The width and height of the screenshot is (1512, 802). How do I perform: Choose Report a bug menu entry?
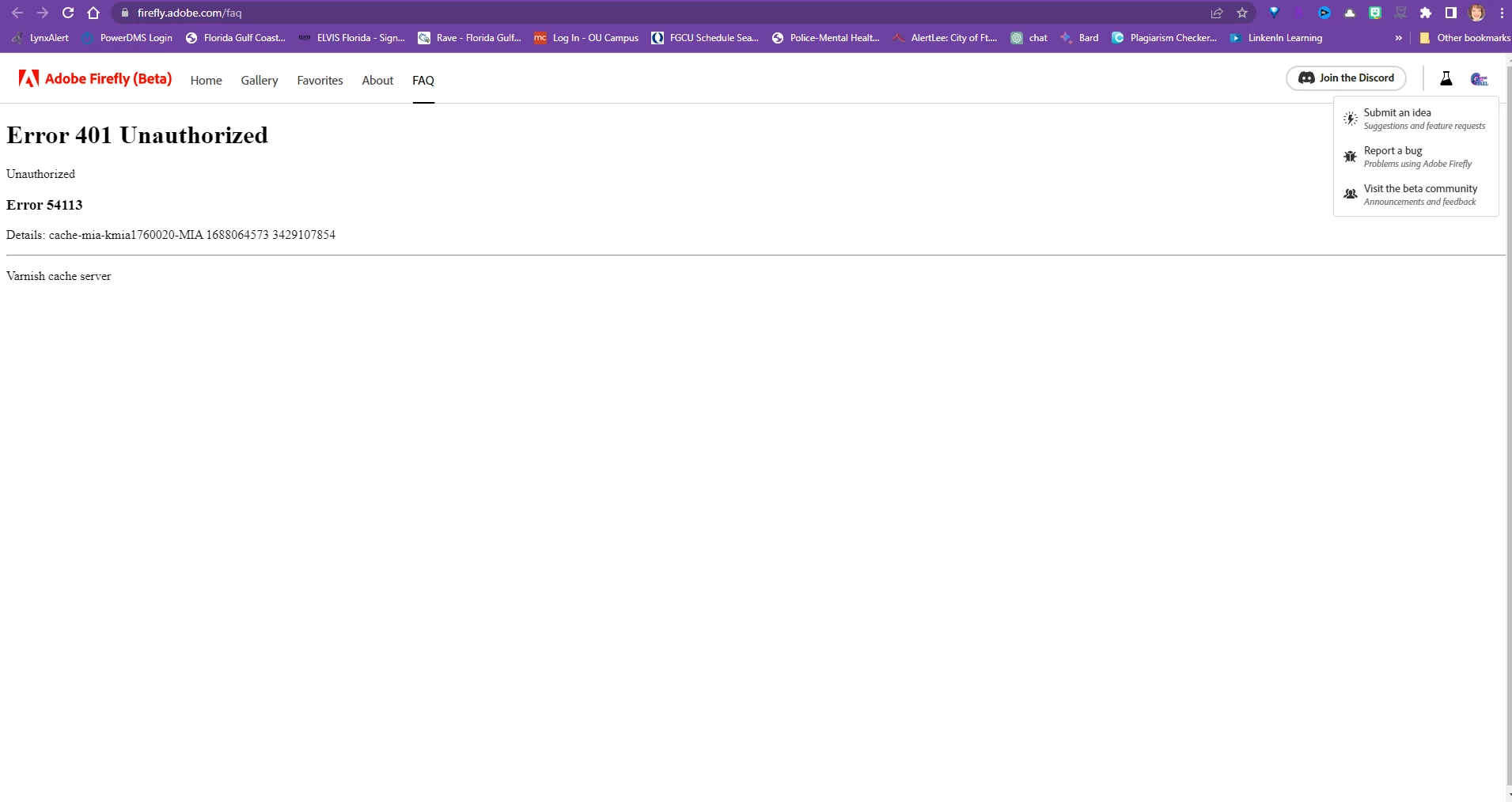[1416, 157]
